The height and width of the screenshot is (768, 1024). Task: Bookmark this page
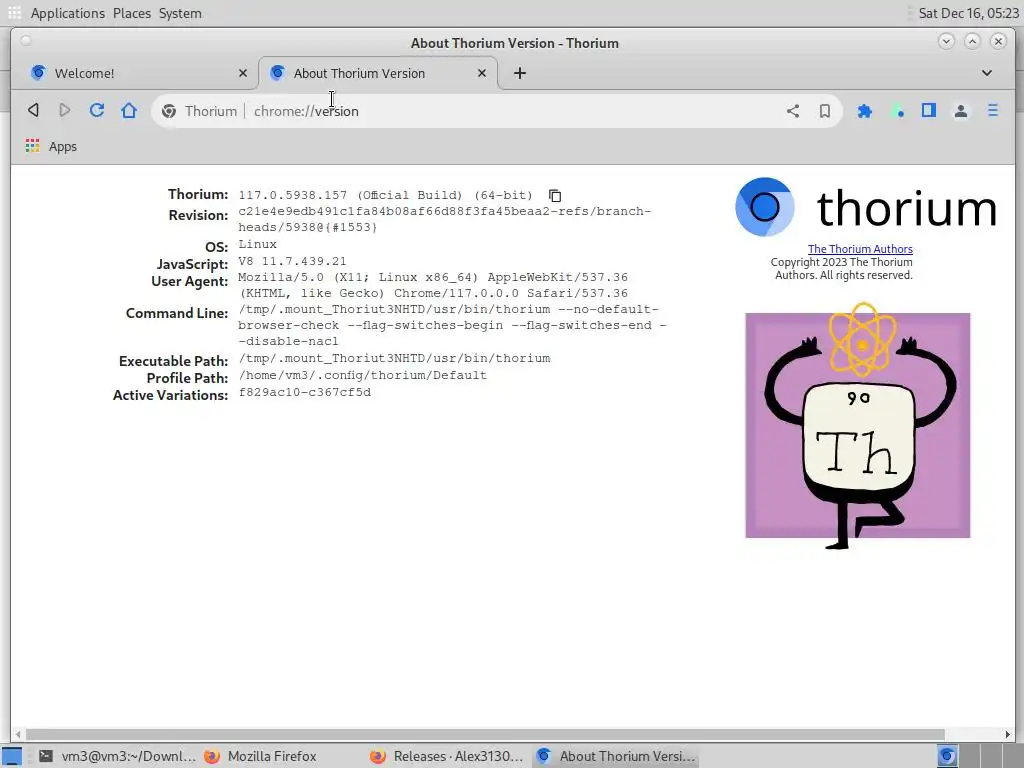click(825, 111)
